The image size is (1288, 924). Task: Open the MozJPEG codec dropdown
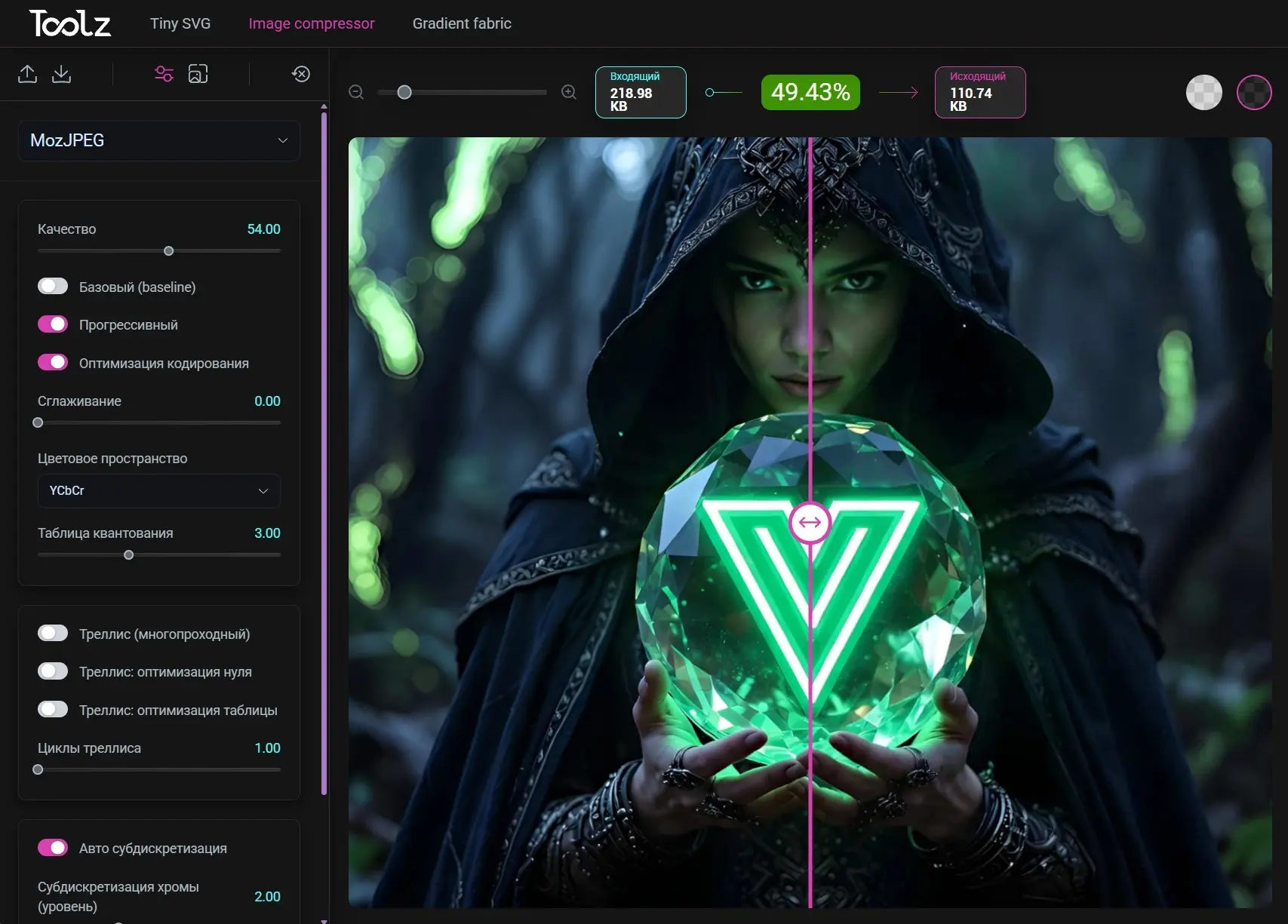159,140
